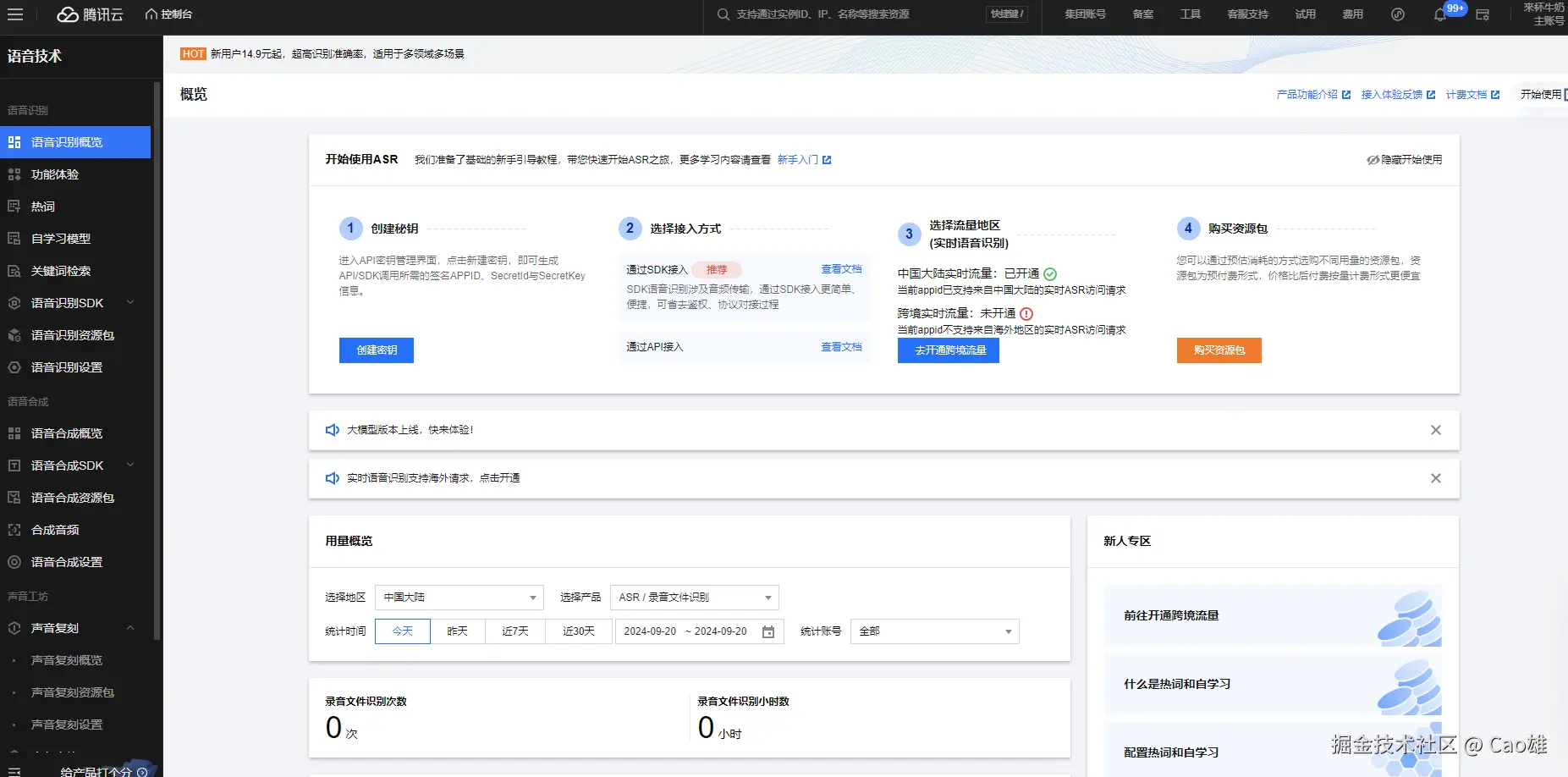Hide the 开始使用 guide panel
Viewport: 1568px width, 777px height.
1405,160
